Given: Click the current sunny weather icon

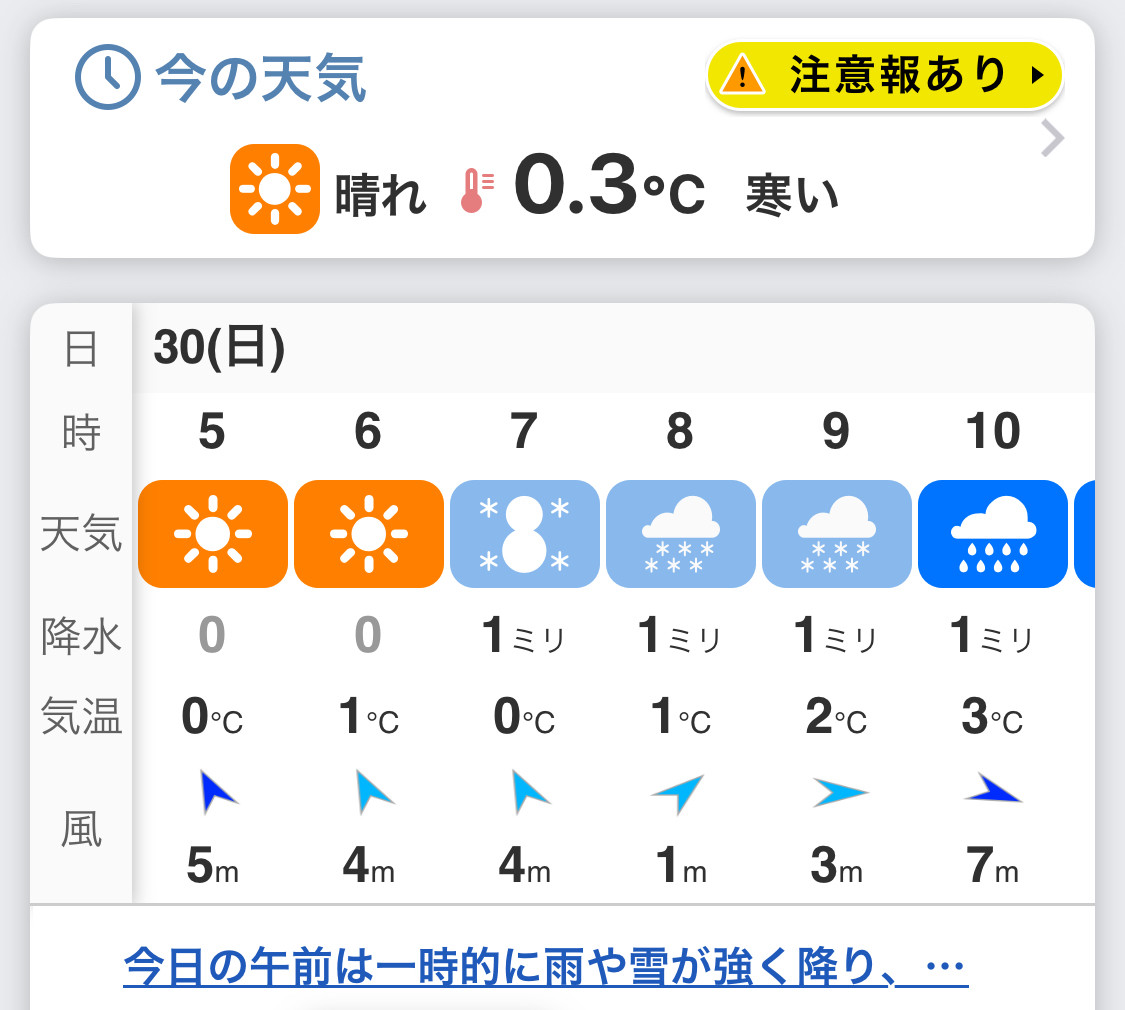Looking at the screenshot, I should click(x=275, y=189).
